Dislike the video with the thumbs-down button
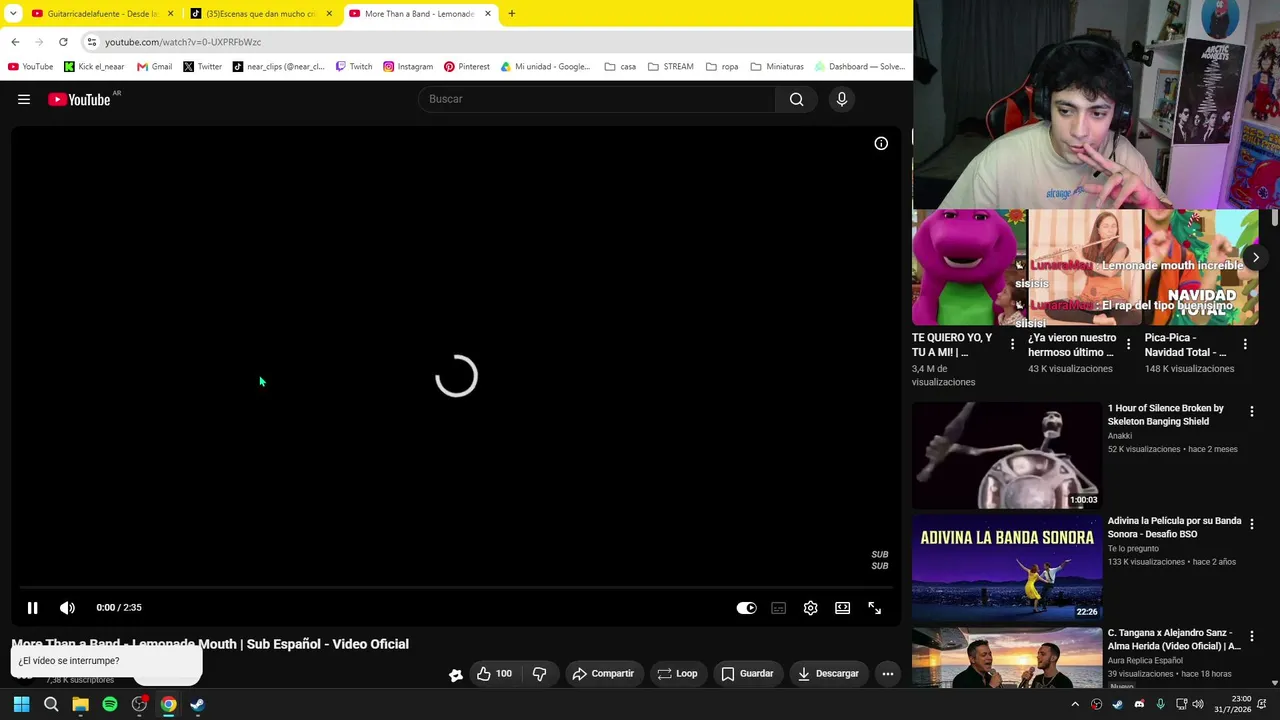Viewport: 1280px width, 720px height. pyautogui.click(x=540, y=674)
